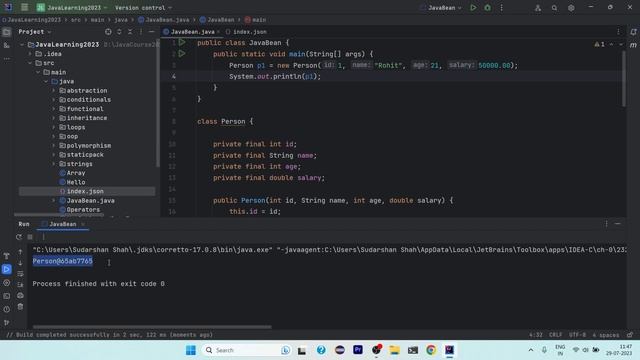Open the warnings indicator in editor corner
This screenshot has height=360, width=640.
(x=600, y=44)
